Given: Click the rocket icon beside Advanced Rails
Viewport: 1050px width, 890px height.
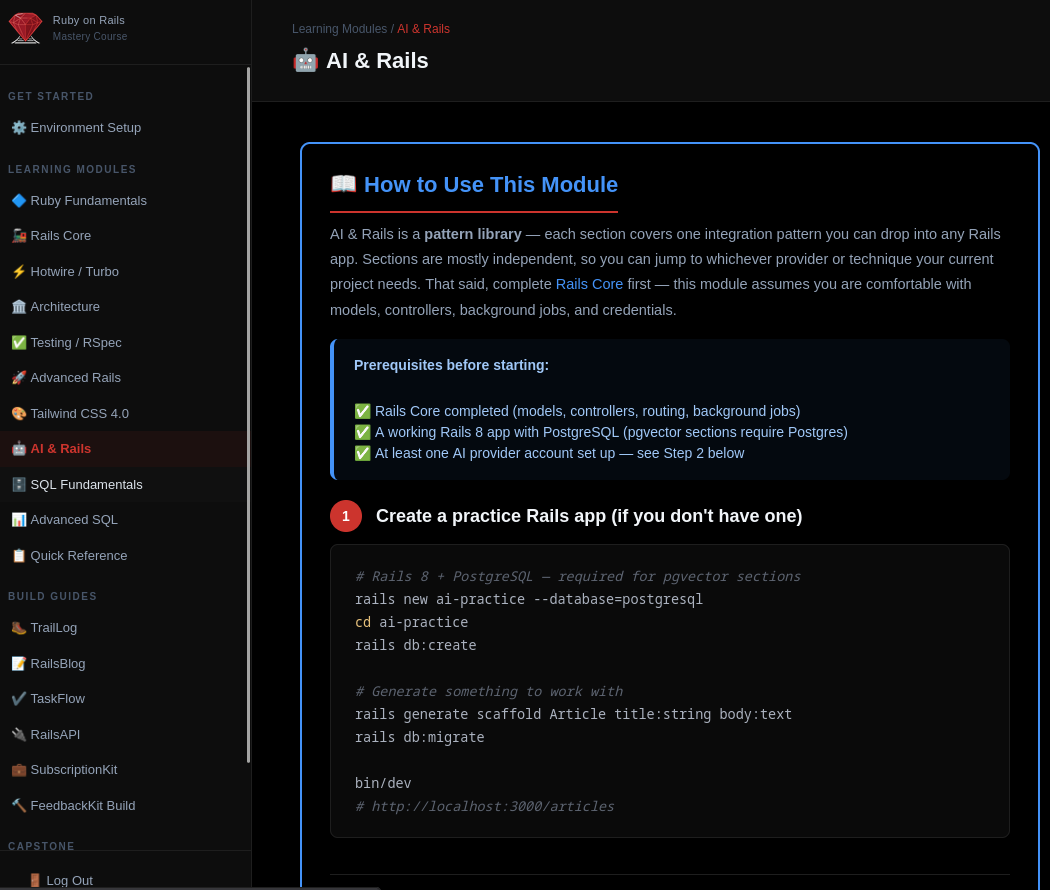Looking at the screenshot, I should [19, 378].
